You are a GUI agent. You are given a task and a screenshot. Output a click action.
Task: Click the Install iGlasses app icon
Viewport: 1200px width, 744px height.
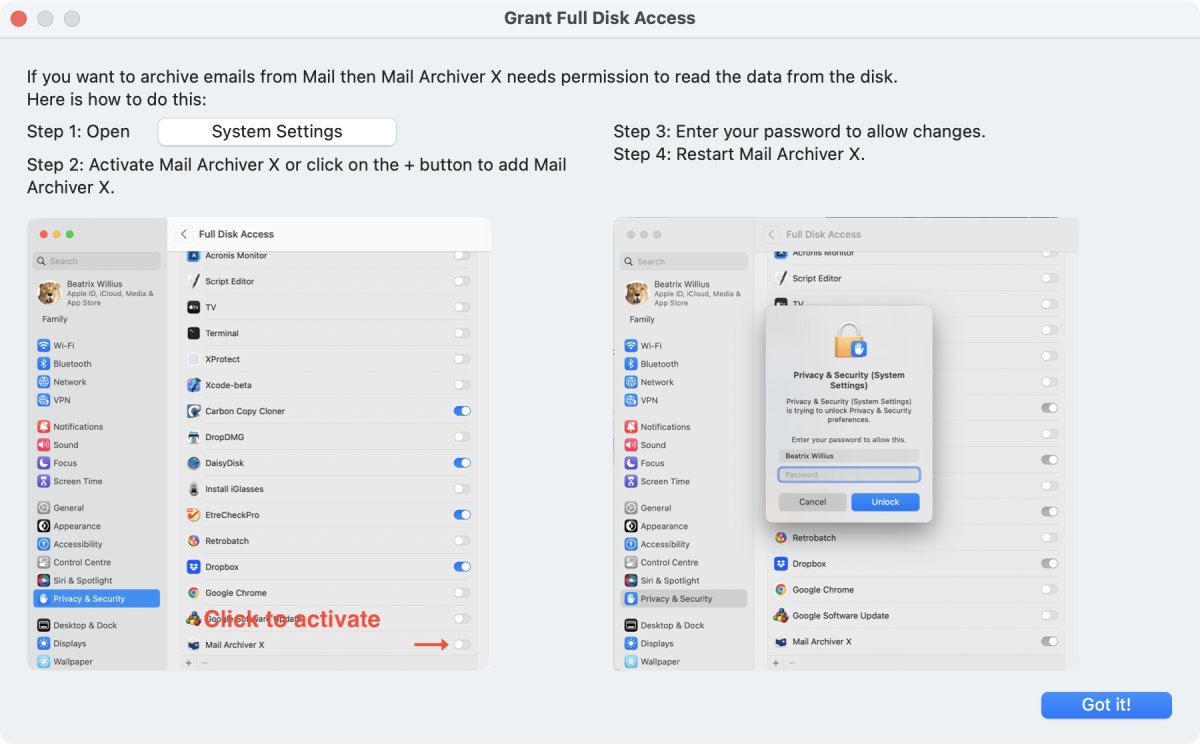pyautogui.click(x=194, y=489)
